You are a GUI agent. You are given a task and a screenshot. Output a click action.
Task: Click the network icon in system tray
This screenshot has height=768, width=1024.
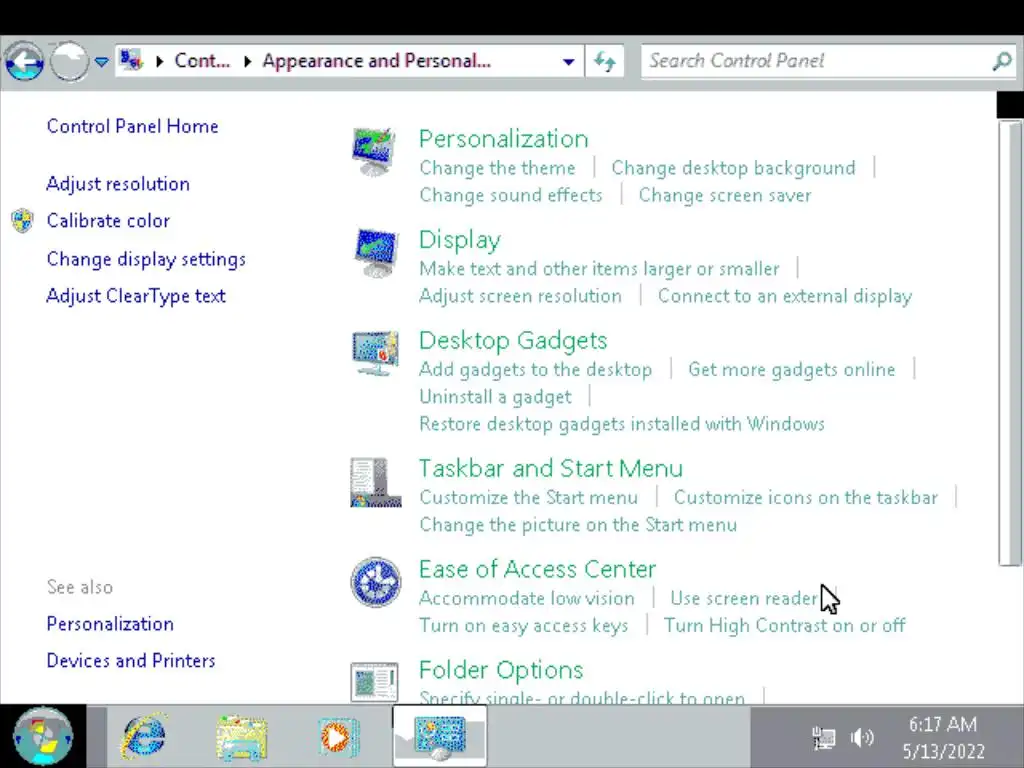(x=824, y=738)
